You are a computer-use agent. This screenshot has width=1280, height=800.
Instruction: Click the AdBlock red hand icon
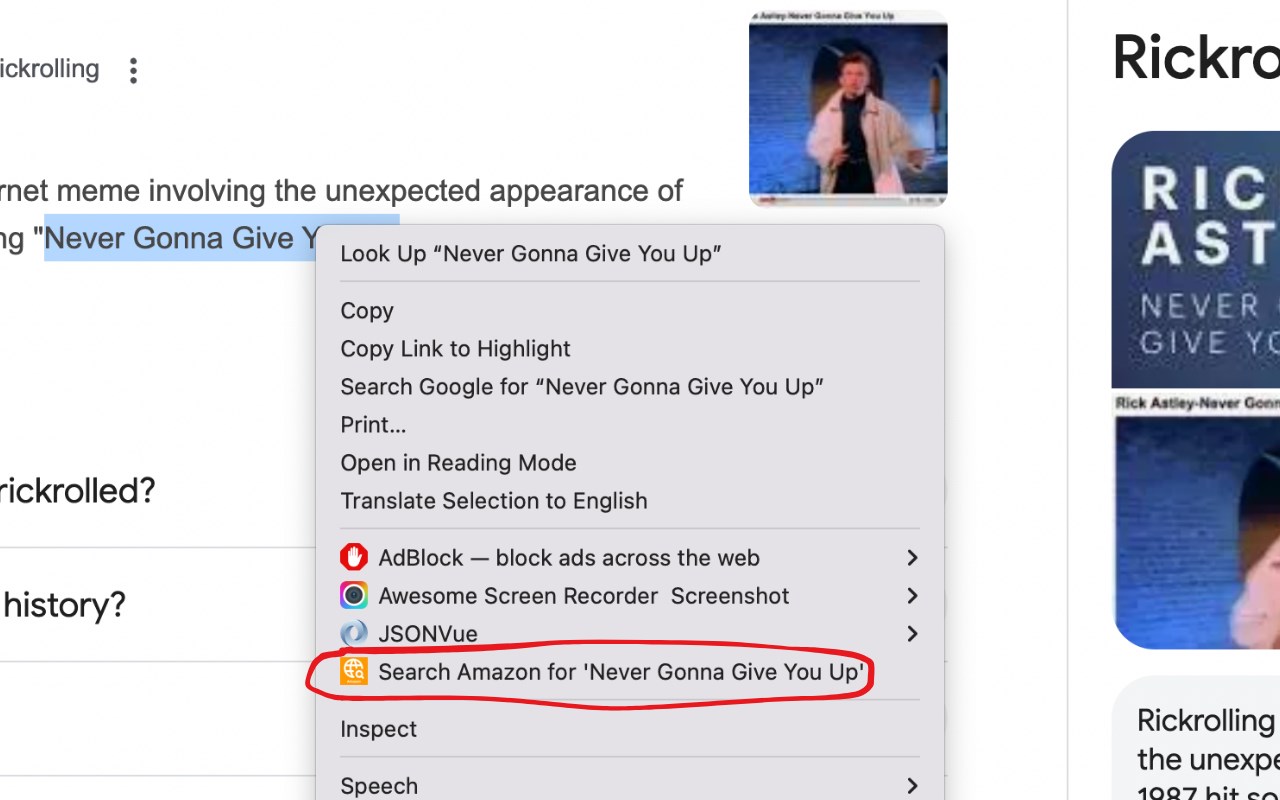354,558
